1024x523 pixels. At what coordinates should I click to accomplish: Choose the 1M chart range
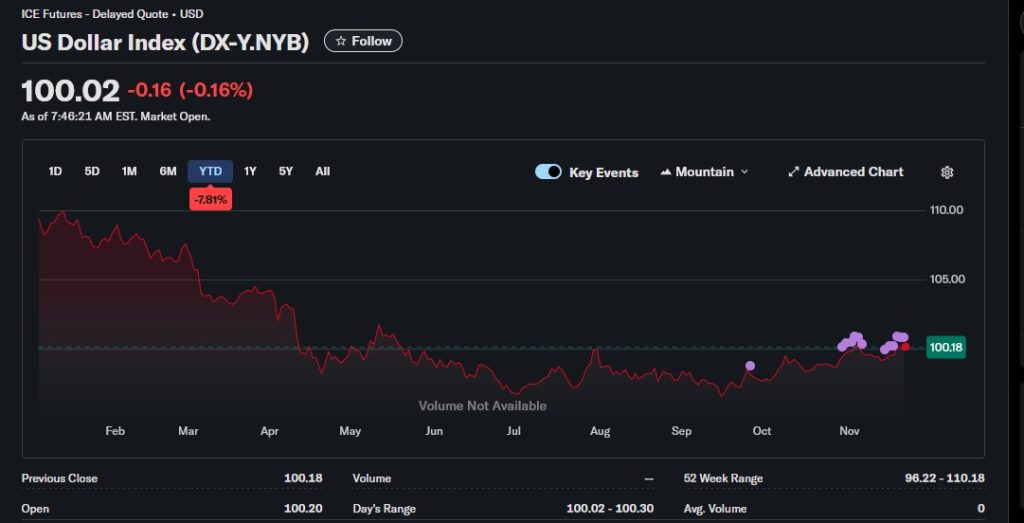point(129,171)
